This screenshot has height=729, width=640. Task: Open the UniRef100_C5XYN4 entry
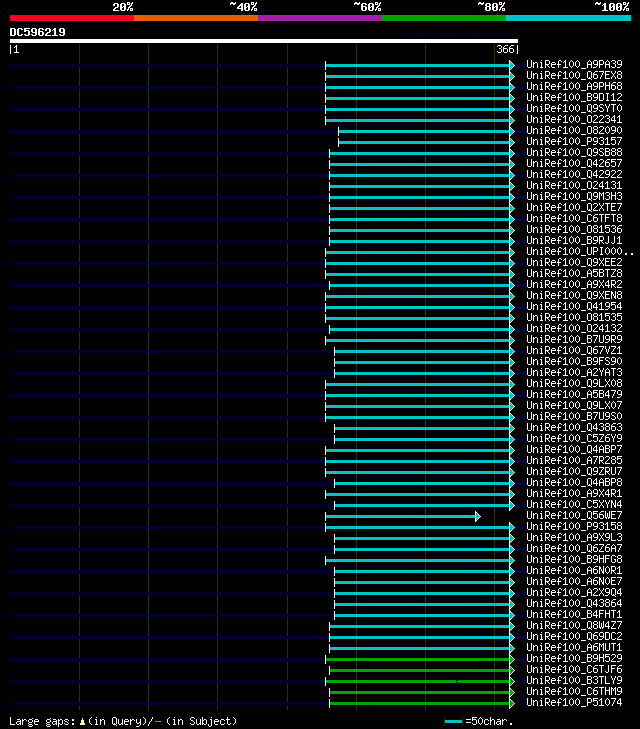(x=574, y=504)
